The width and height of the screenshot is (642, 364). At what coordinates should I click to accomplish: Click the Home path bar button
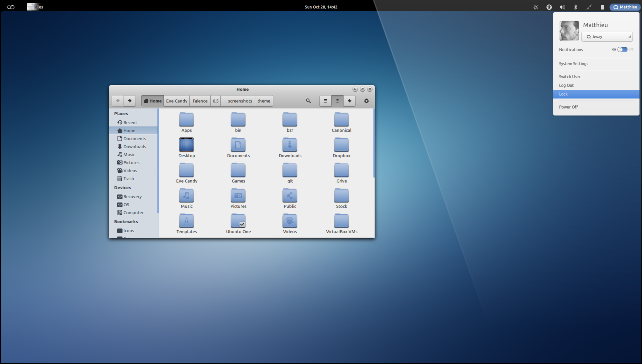coord(152,101)
